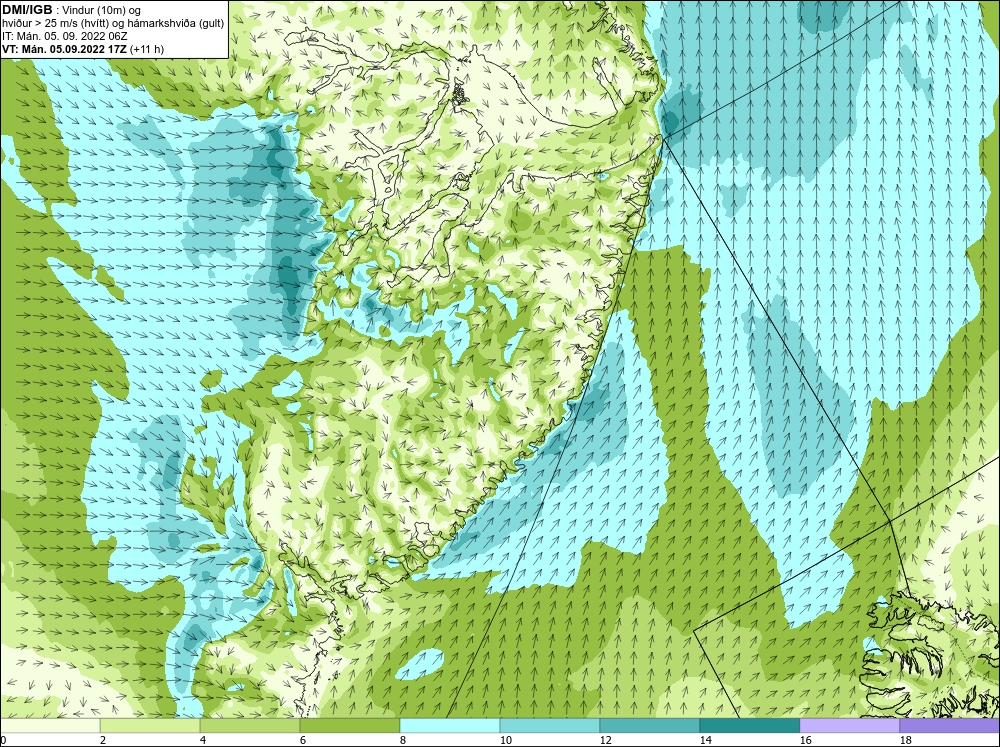The width and height of the screenshot is (1000, 747).
Task: Click the purple legend swatch above 18
Action: pyautogui.click(x=950, y=725)
